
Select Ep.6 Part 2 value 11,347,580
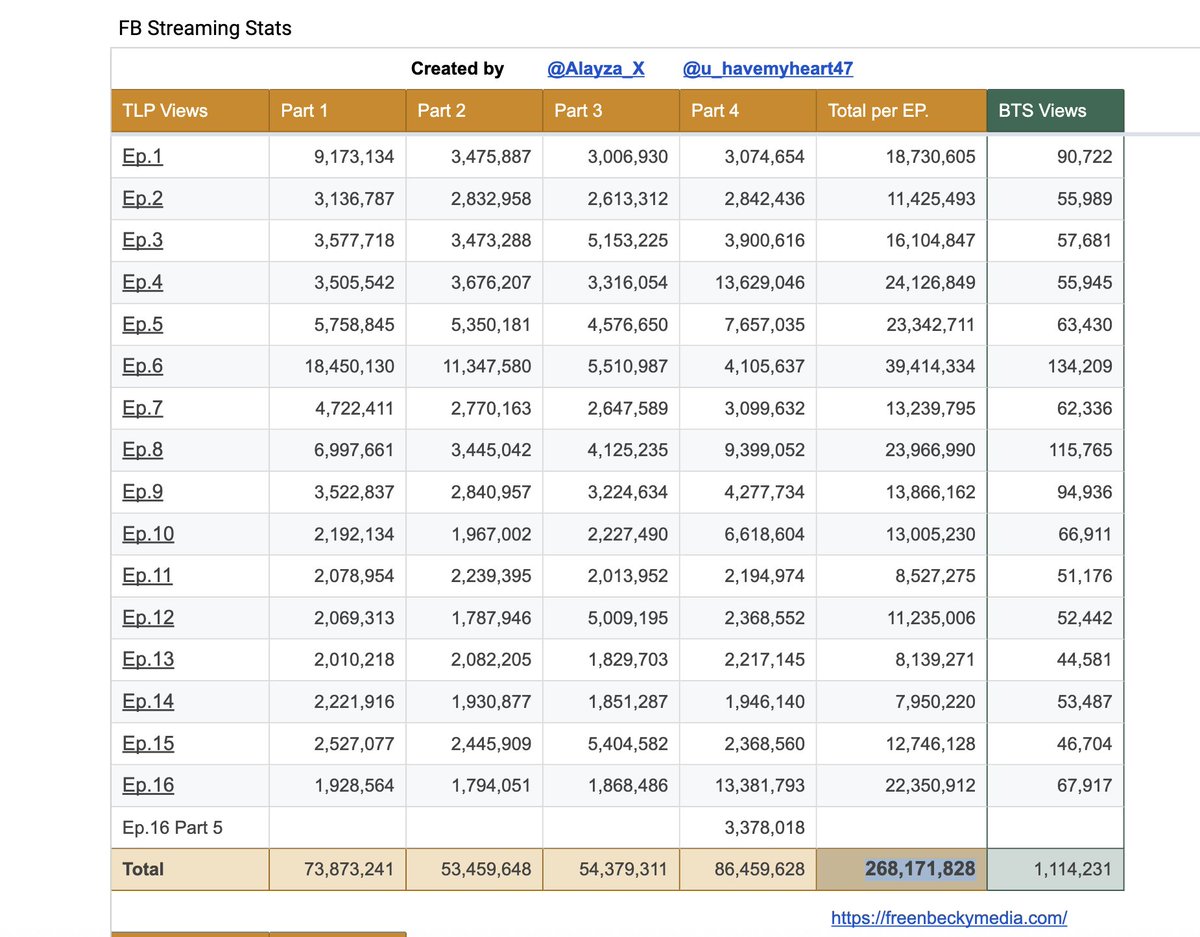point(475,366)
